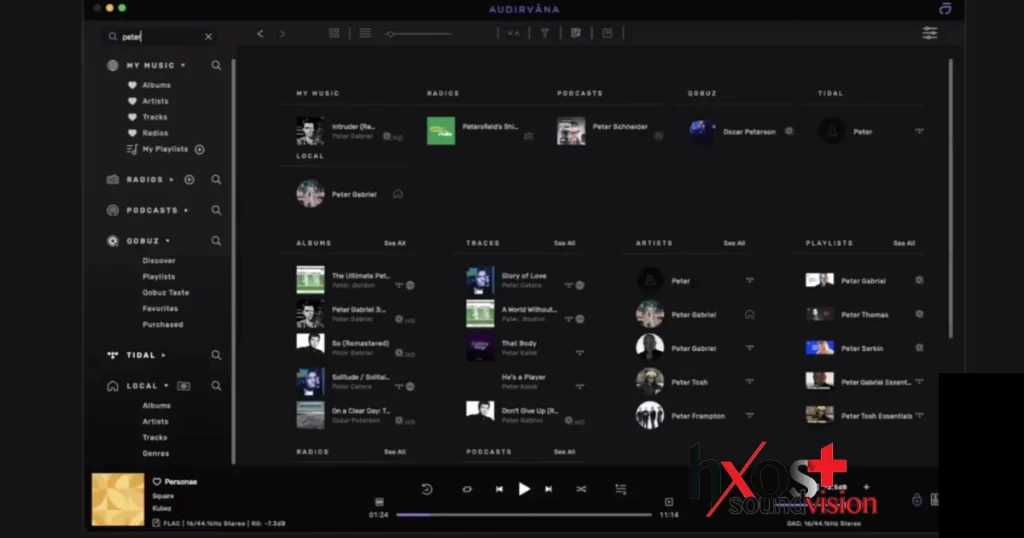Open Peter Tosh artist

pos(696,382)
